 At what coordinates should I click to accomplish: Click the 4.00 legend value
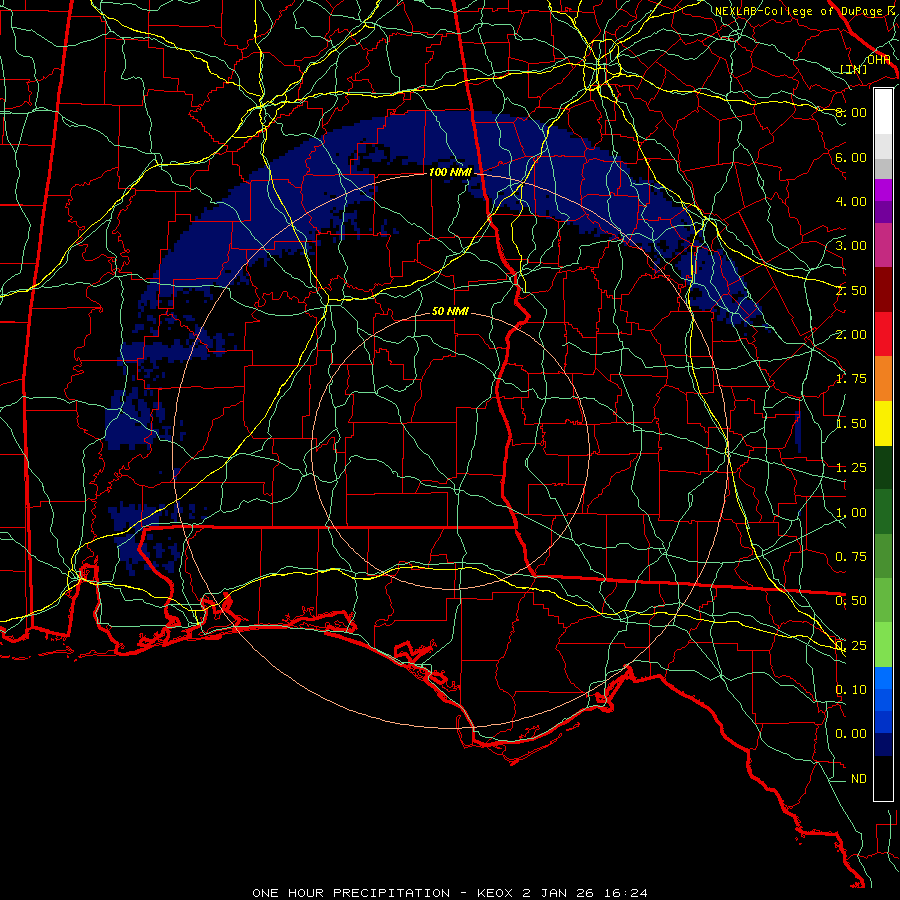851,201
